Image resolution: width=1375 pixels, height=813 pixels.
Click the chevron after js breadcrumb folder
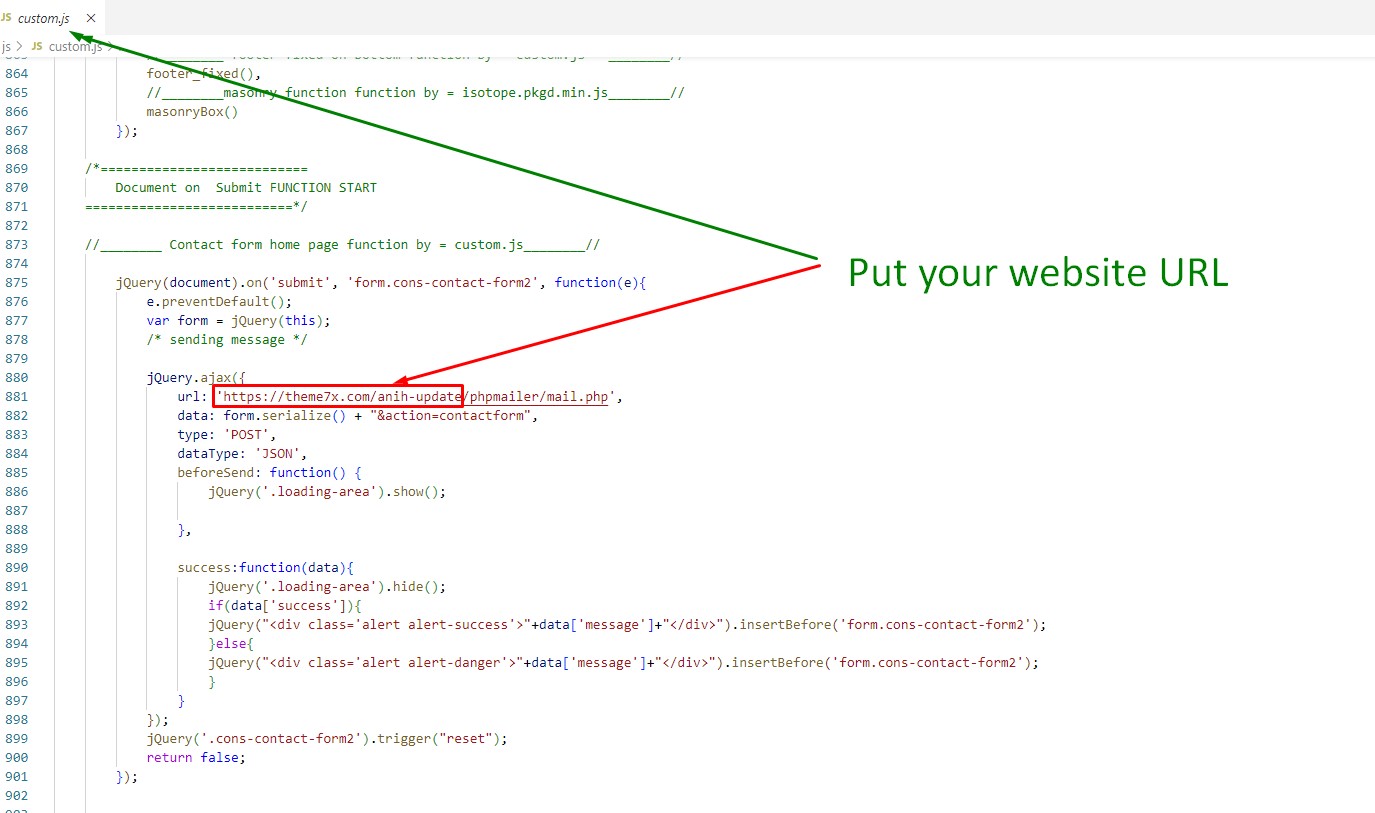point(20,46)
